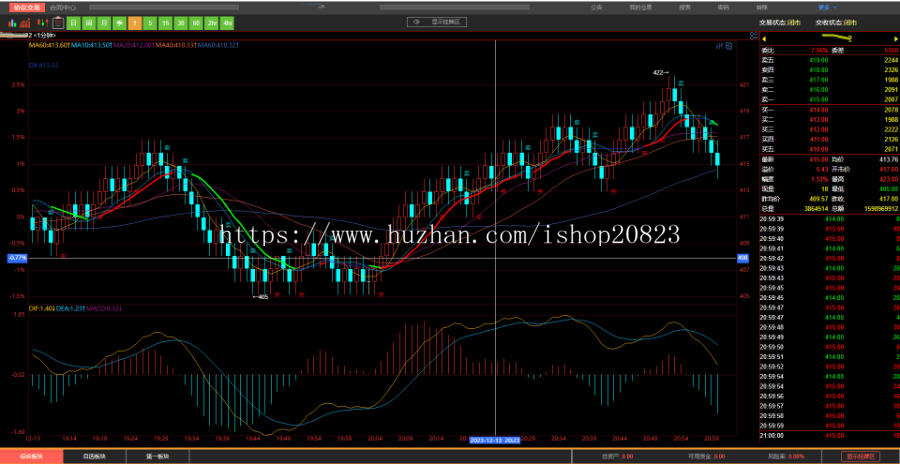Select the bar chart type icon
The width and height of the screenshot is (900, 464).
11,23
